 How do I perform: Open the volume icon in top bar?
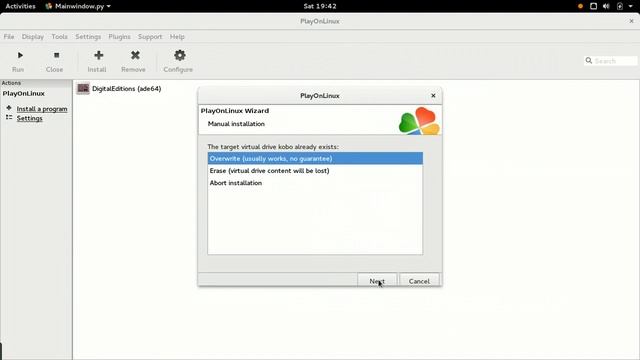(606, 6)
